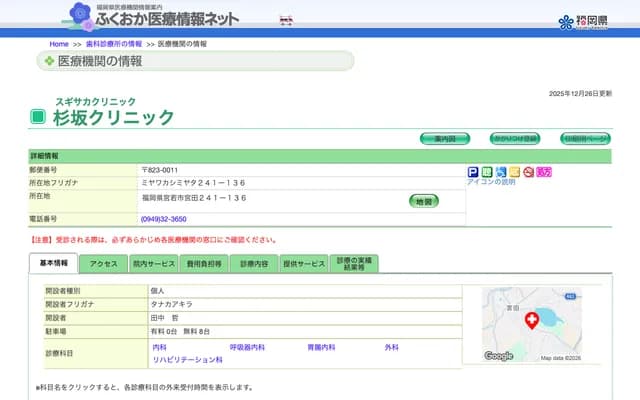Click the blue parking P icon
The image size is (640, 400).
click(x=473, y=172)
